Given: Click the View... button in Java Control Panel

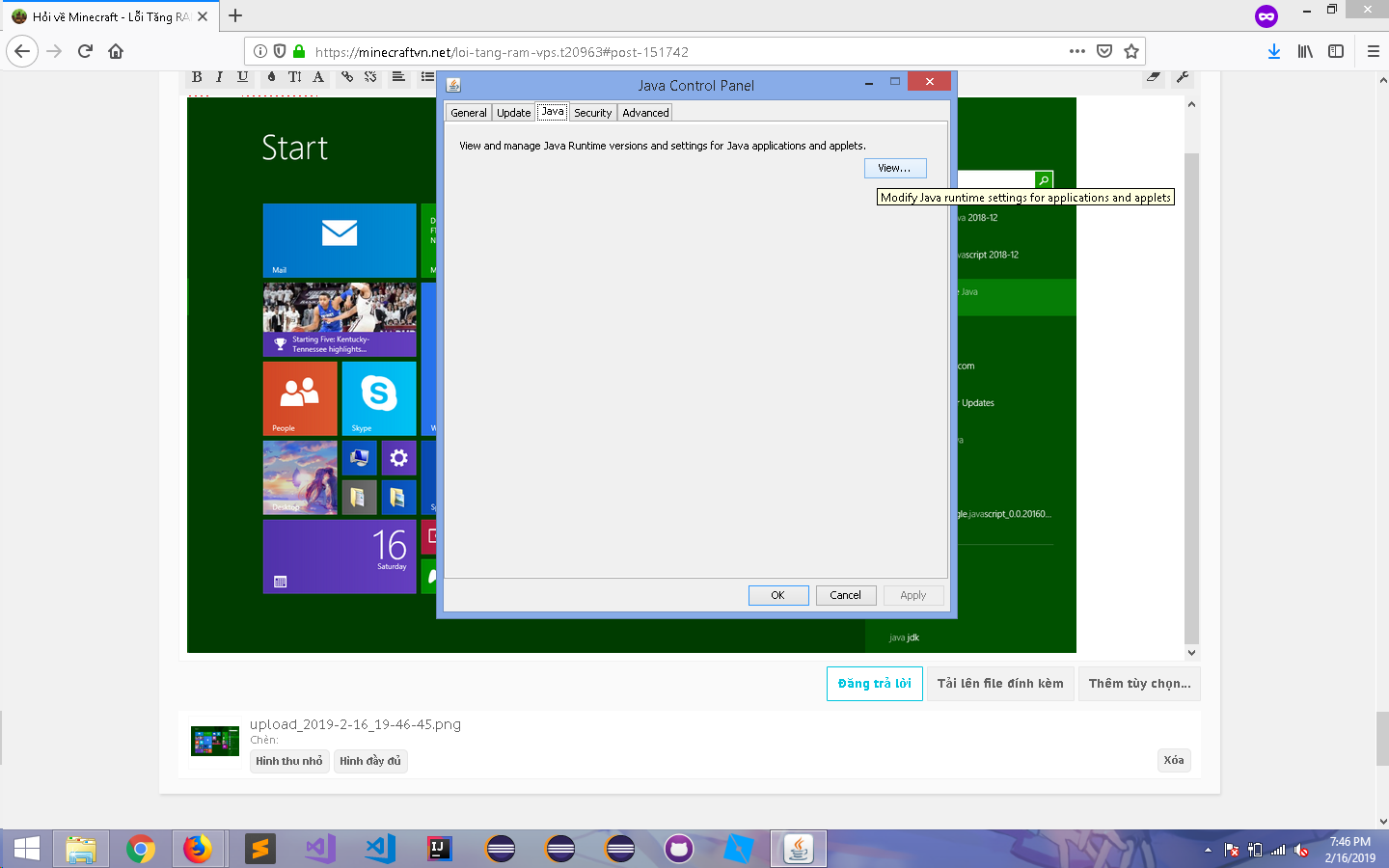Looking at the screenshot, I should [x=894, y=168].
